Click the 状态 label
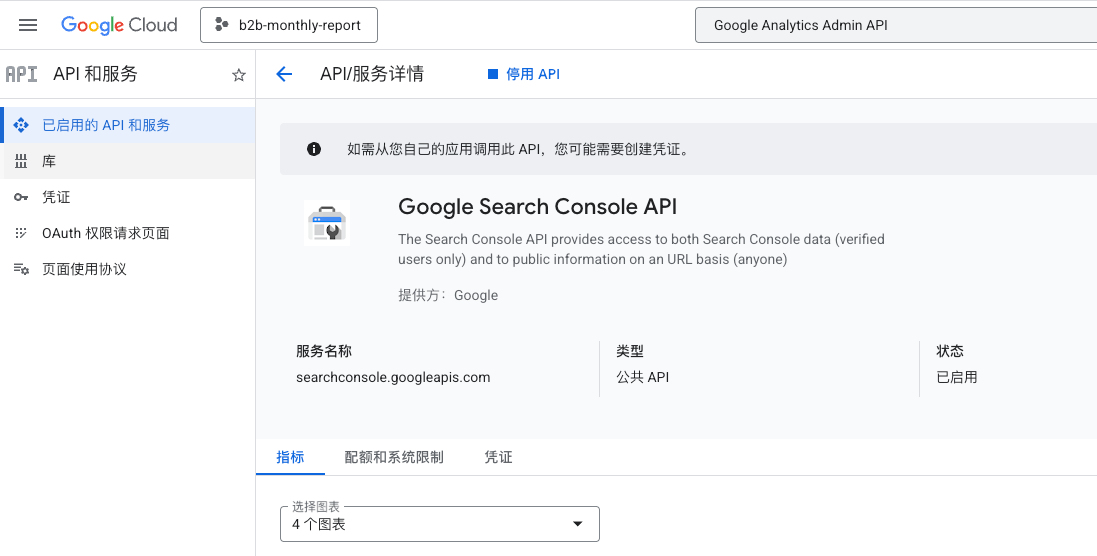Screen dimensions: 1097x556 tap(950, 351)
